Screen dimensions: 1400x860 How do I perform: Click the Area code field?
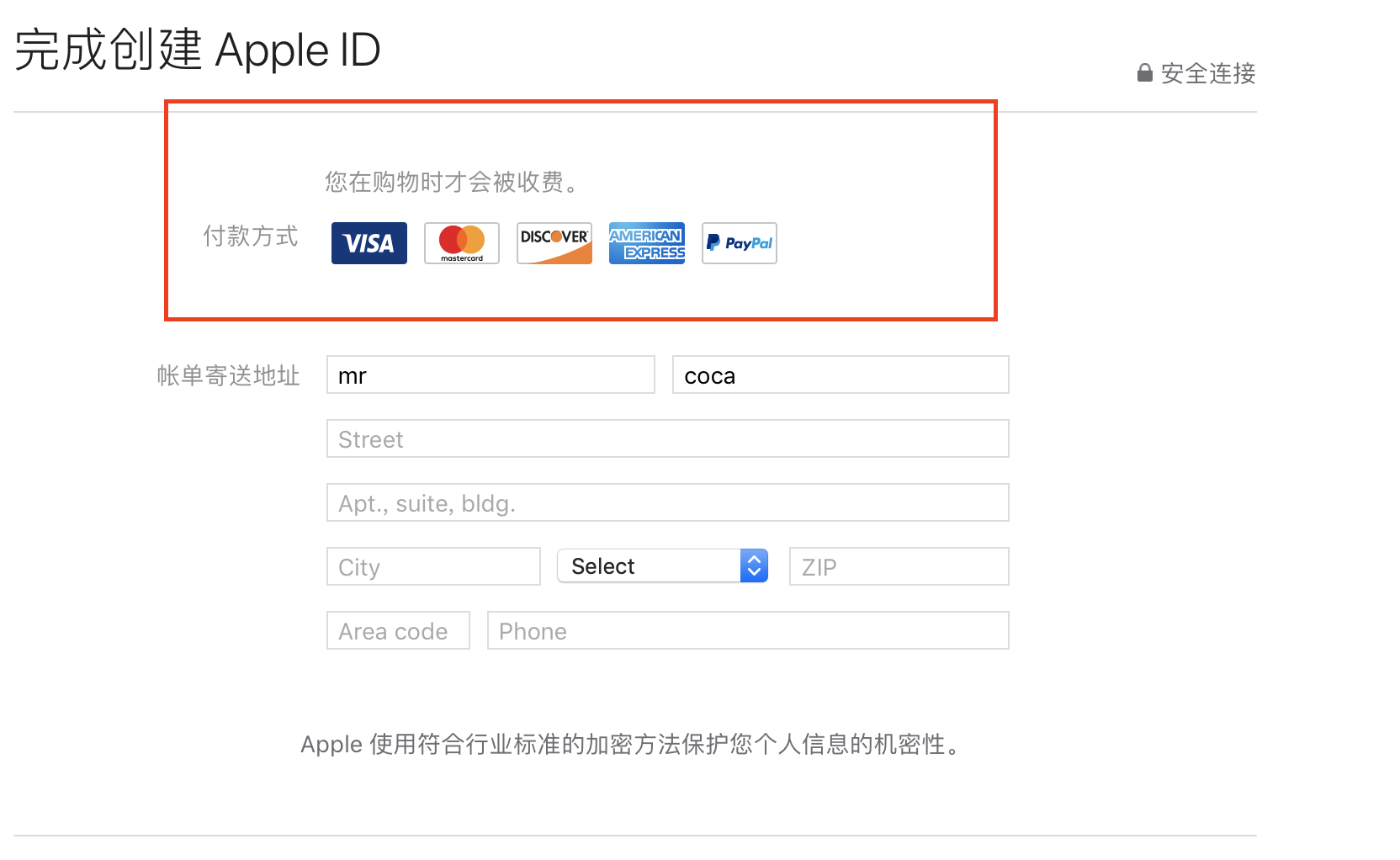398,631
